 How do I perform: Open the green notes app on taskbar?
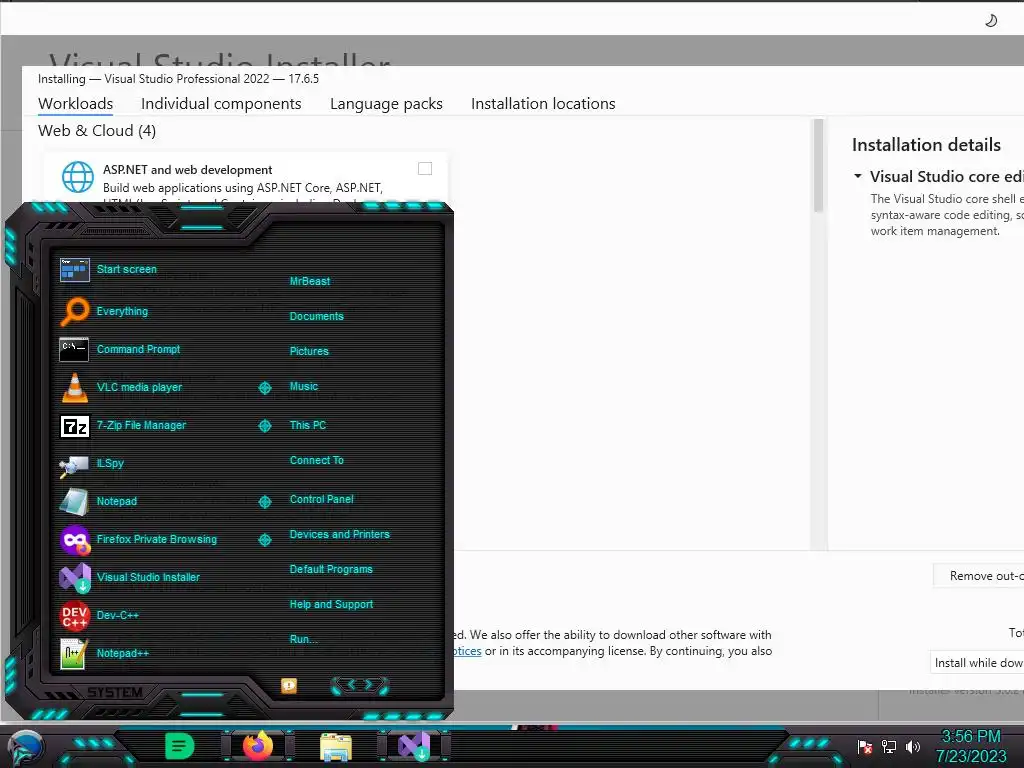tap(180, 746)
